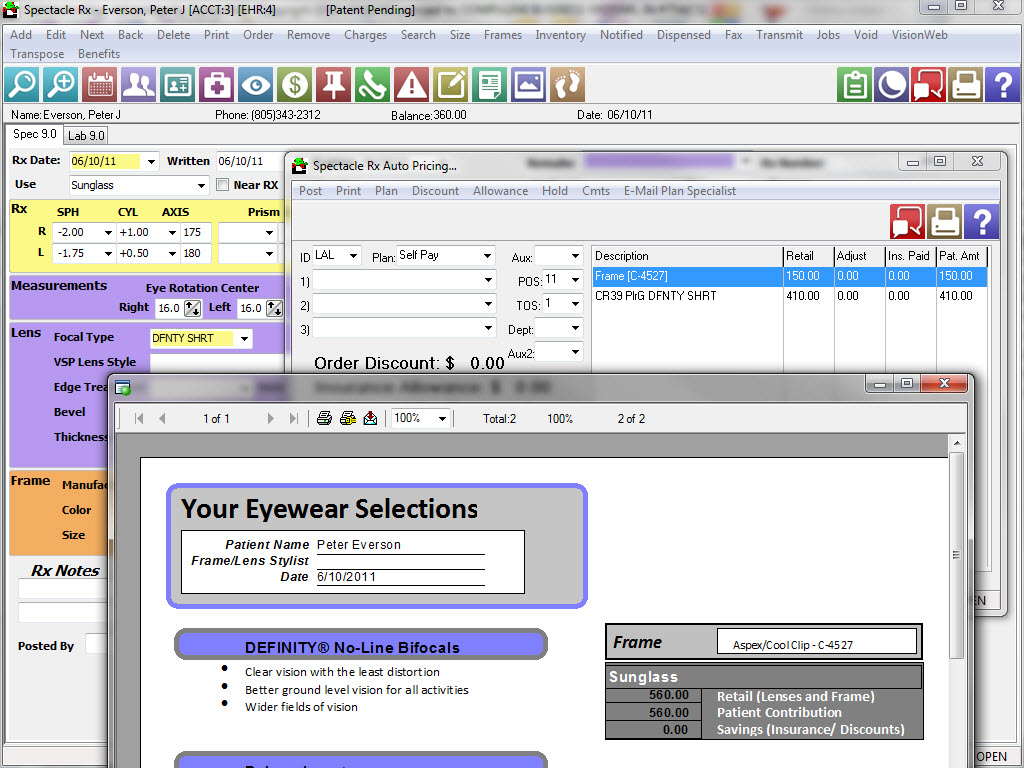
Task: Click the Benefits menu item
Action: [x=99, y=54]
